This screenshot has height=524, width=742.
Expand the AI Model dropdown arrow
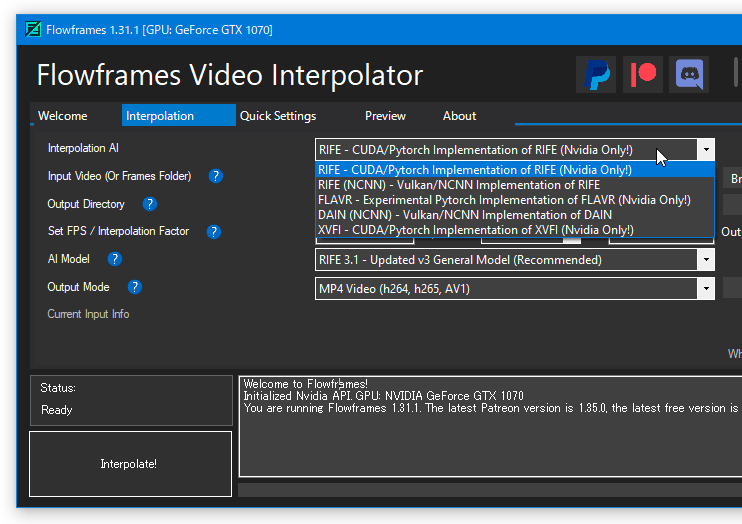pos(706,260)
